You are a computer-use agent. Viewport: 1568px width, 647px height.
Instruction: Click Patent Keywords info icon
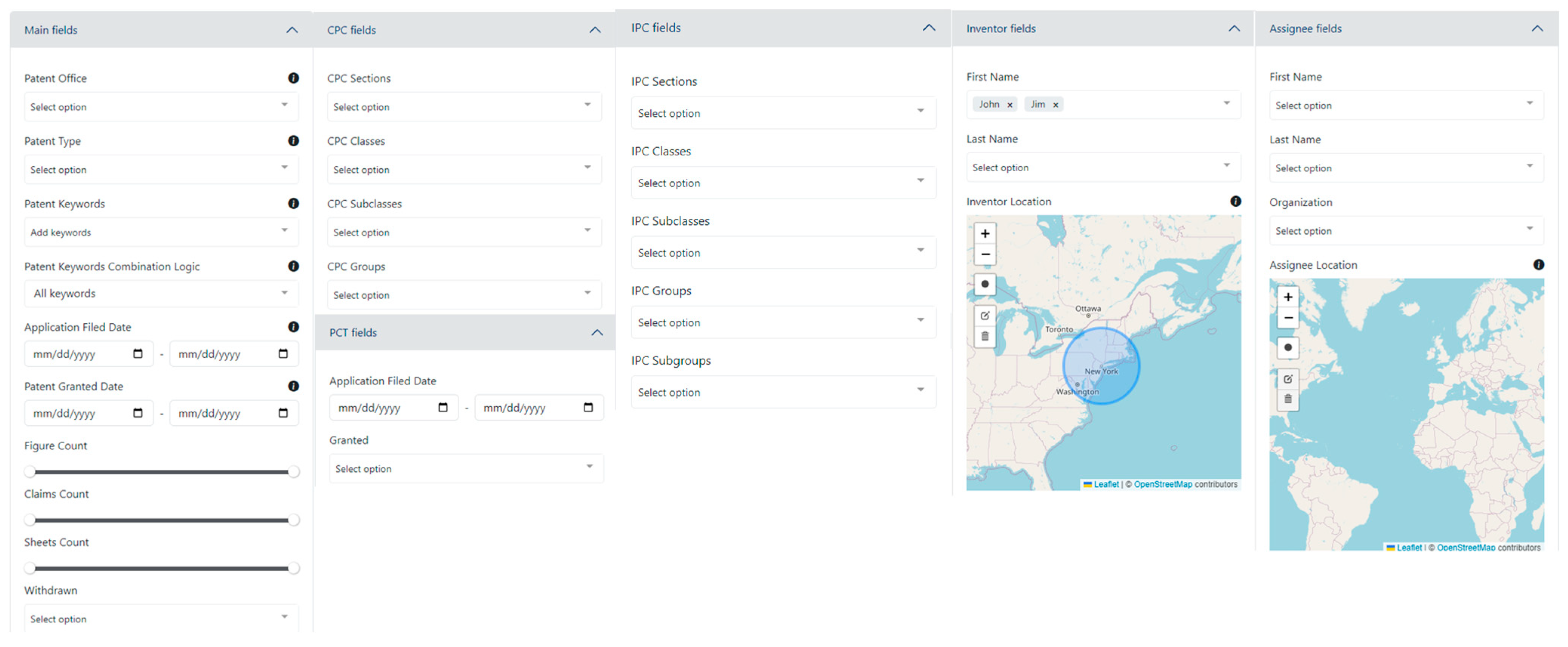click(x=293, y=203)
